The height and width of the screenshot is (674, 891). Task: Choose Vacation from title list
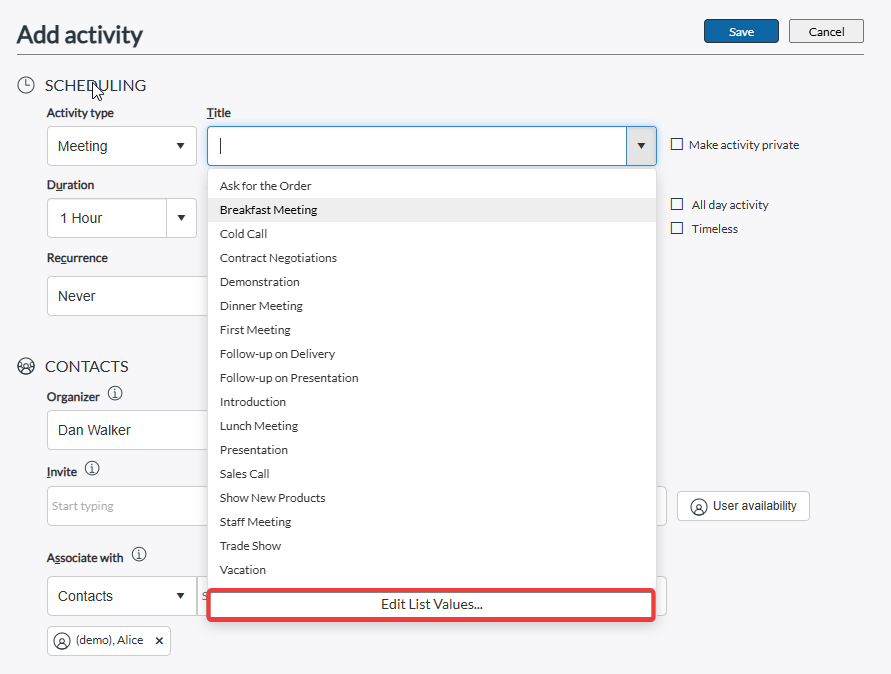432,570
